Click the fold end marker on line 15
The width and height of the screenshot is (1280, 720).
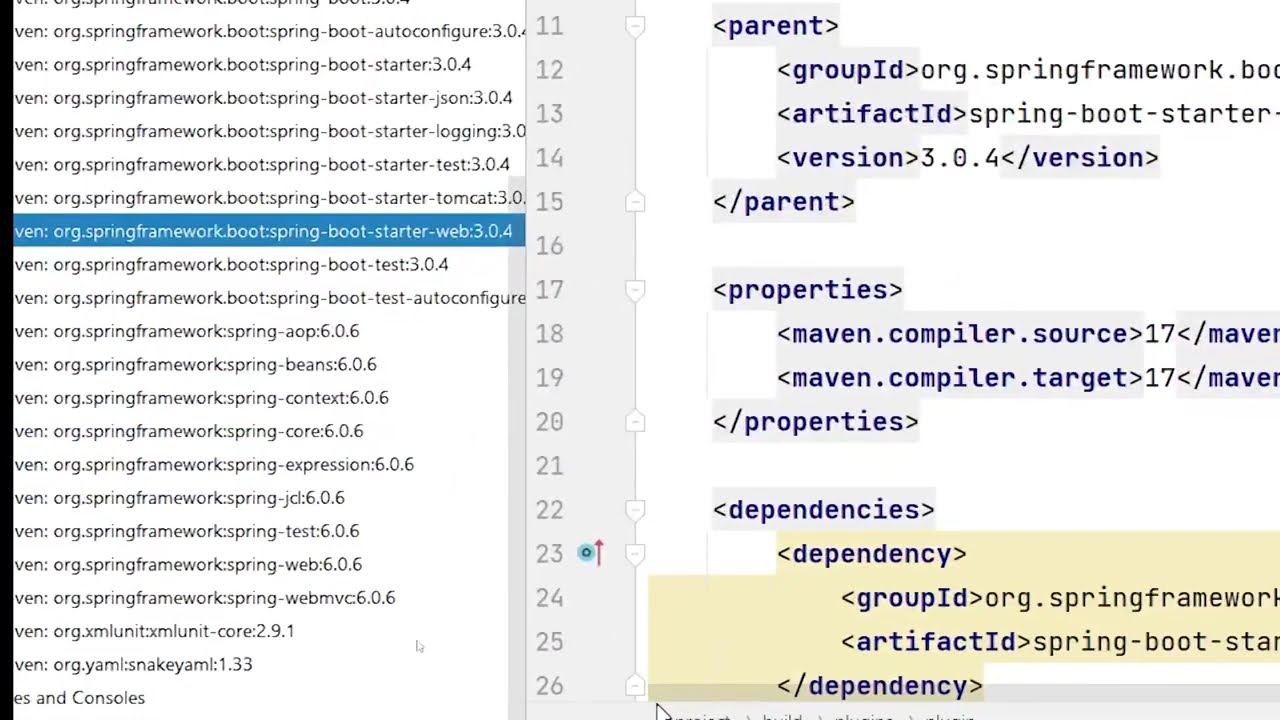pos(635,202)
